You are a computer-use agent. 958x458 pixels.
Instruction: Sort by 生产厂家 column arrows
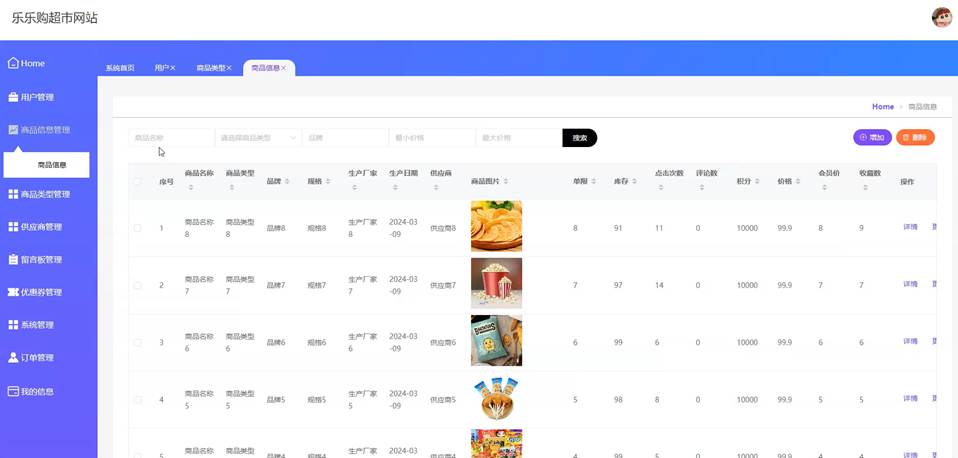(x=354, y=187)
